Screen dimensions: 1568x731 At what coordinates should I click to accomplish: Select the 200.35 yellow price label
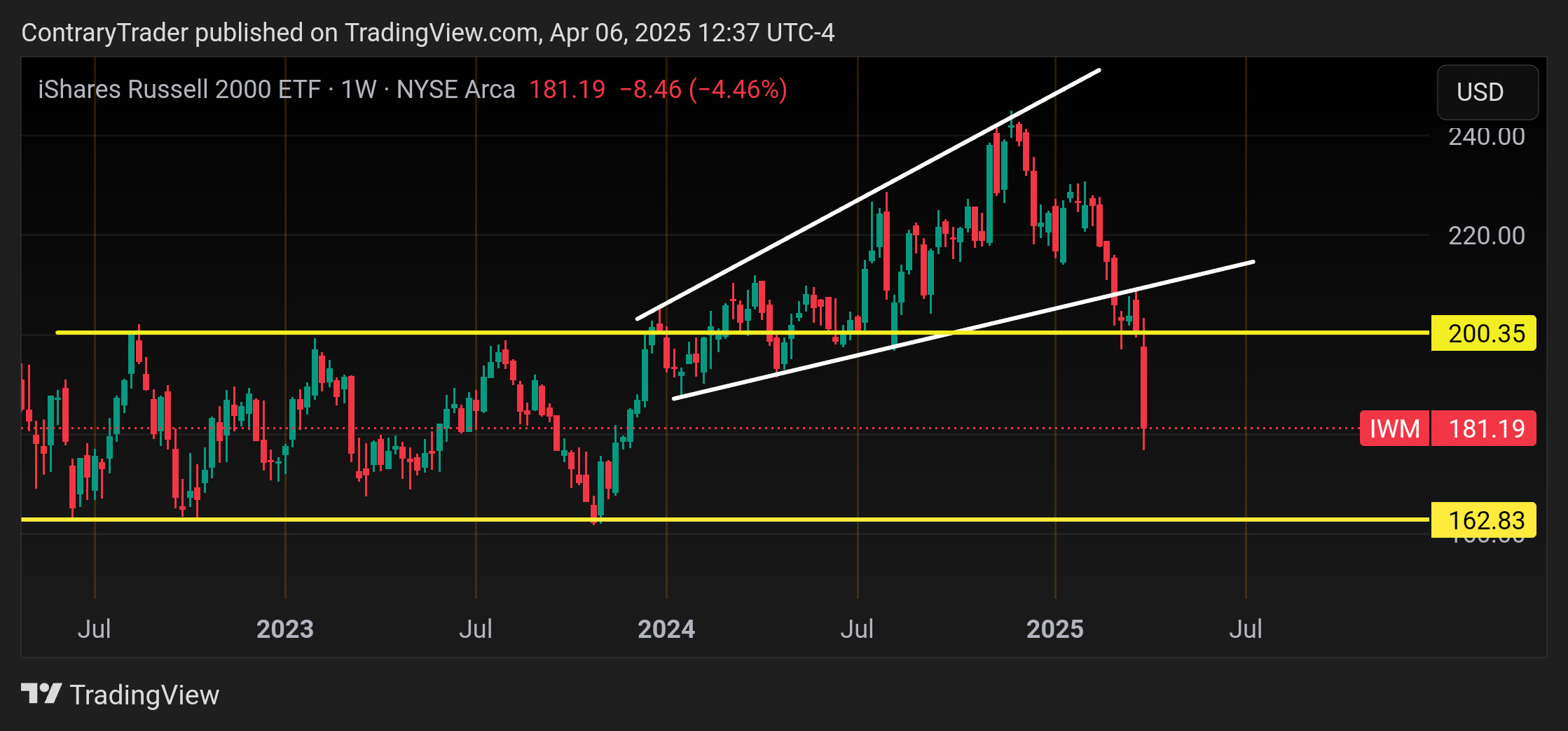[1483, 333]
